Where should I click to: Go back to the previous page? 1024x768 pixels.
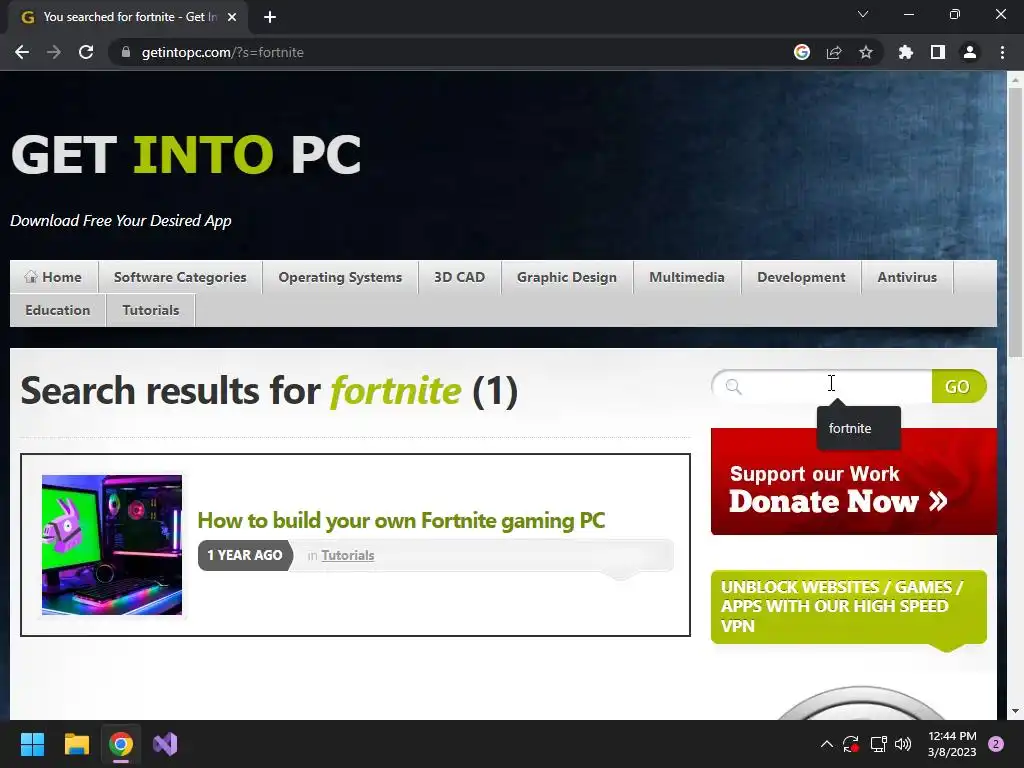pyautogui.click(x=22, y=52)
